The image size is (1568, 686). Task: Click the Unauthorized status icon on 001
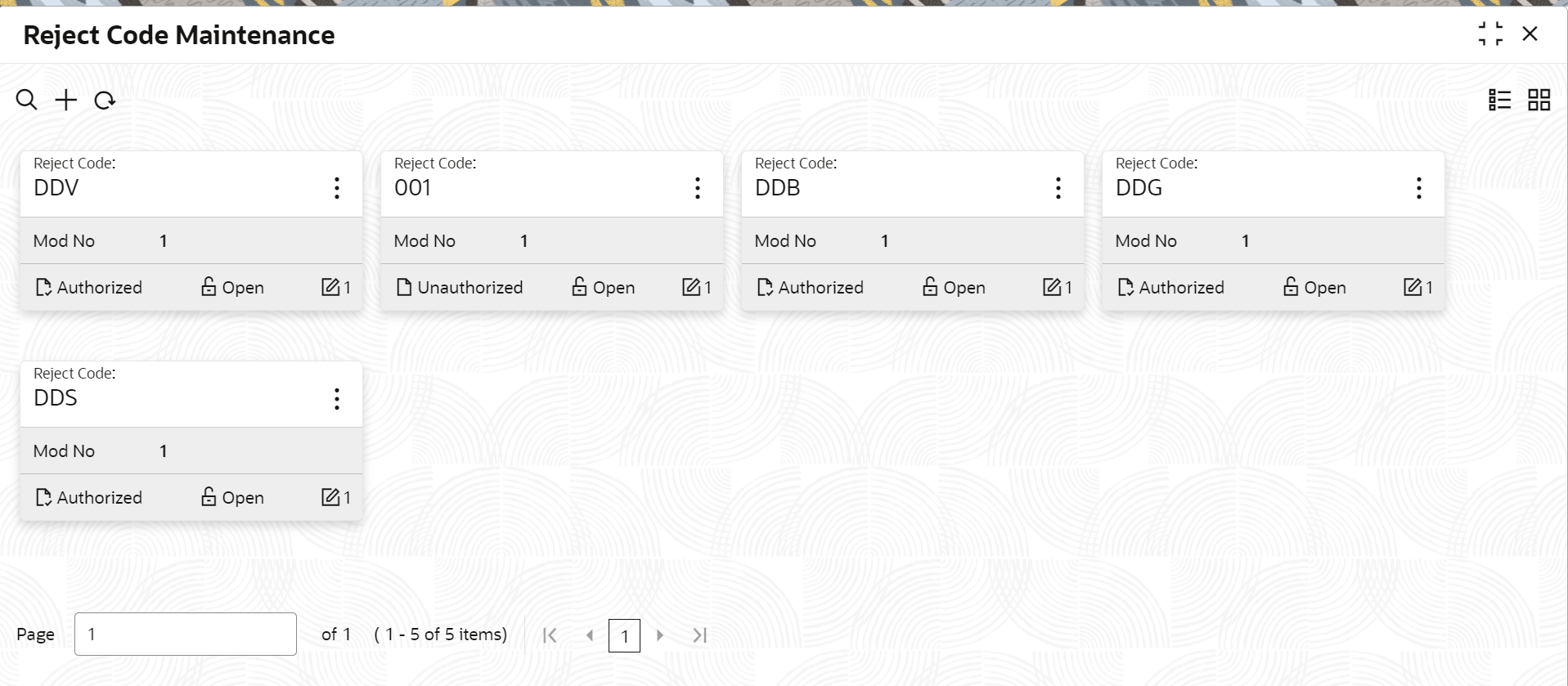tap(404, 287)
